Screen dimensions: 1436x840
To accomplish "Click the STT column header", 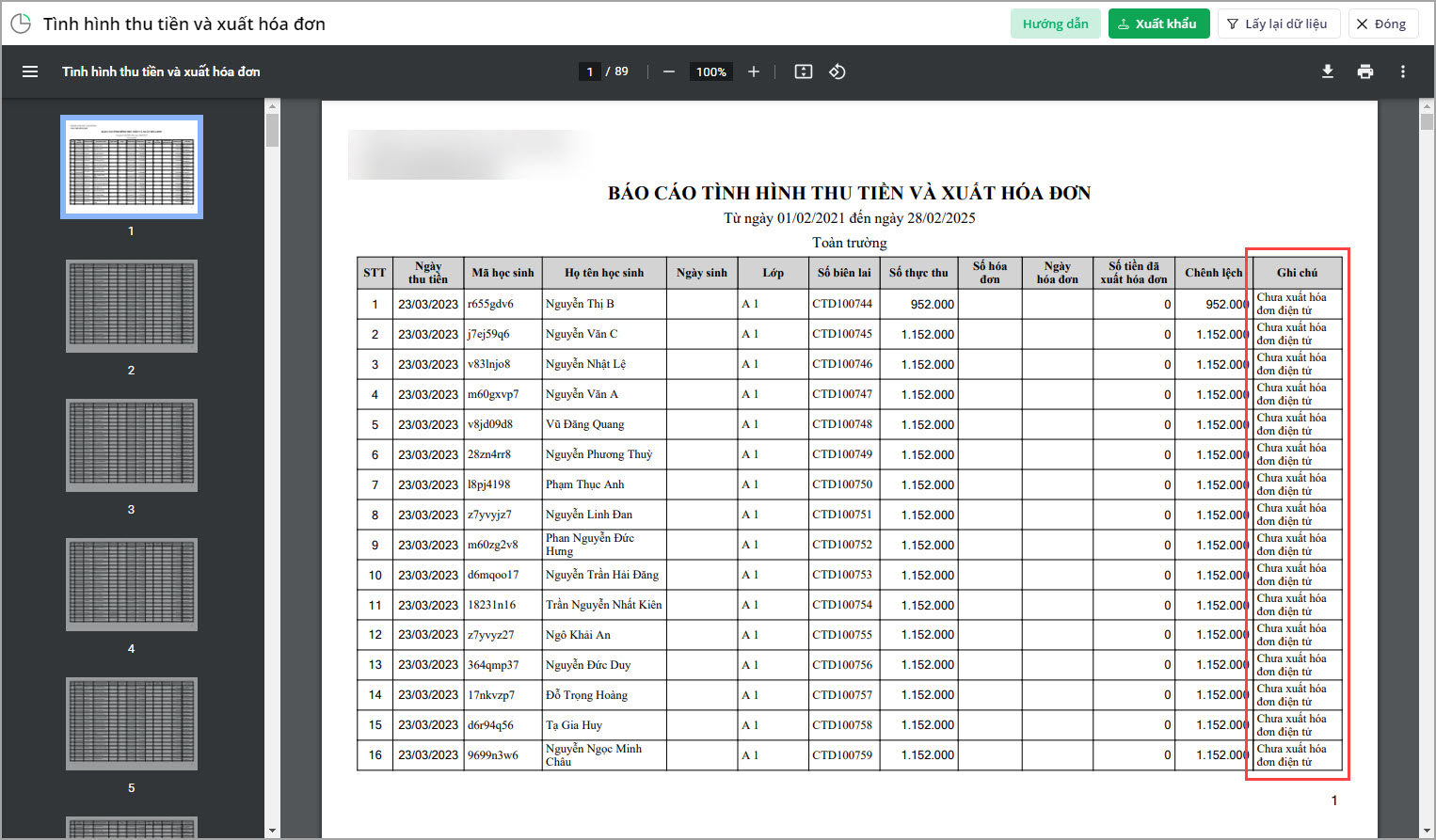I will (375, 273).
